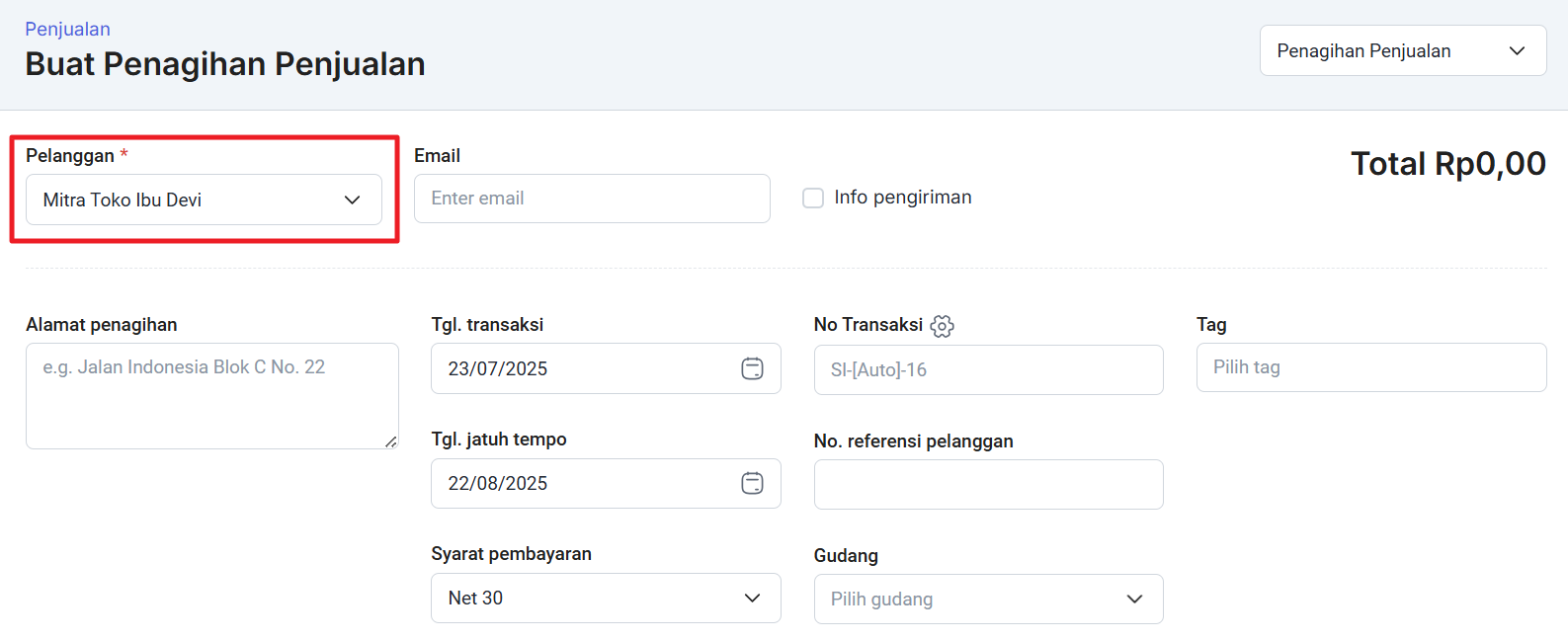The height and width of the screenshot is (641, 1568).
Task: Click into the Alamat penagihan text area
Action: pos(211,395)
